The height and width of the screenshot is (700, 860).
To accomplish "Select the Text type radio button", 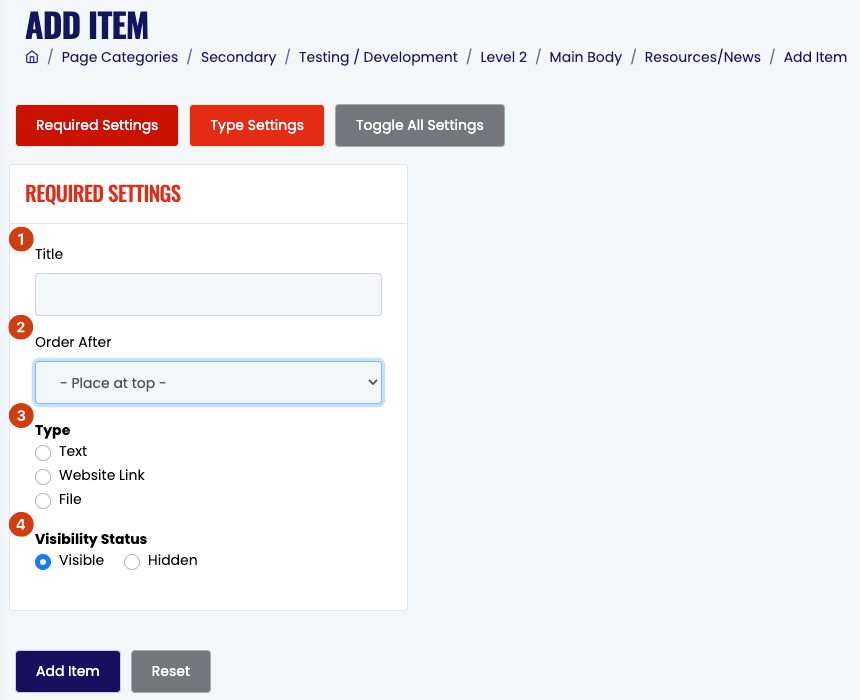I will pos(43,453).
